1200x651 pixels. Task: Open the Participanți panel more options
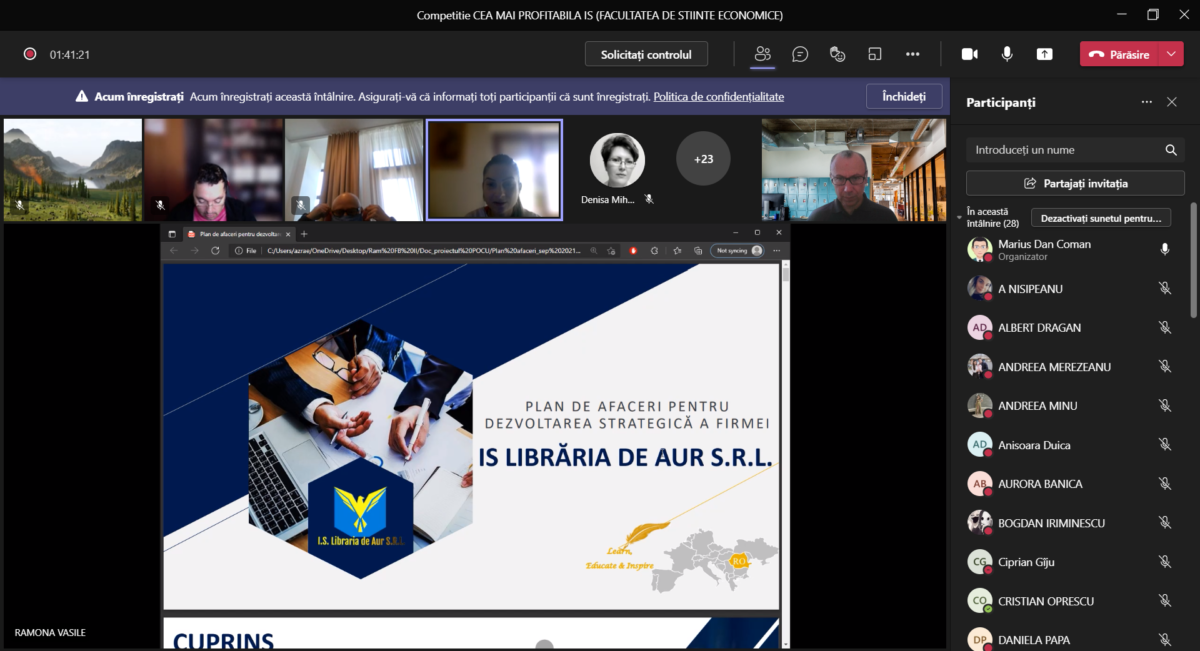pyautogui.click(x=1146, y=102)
